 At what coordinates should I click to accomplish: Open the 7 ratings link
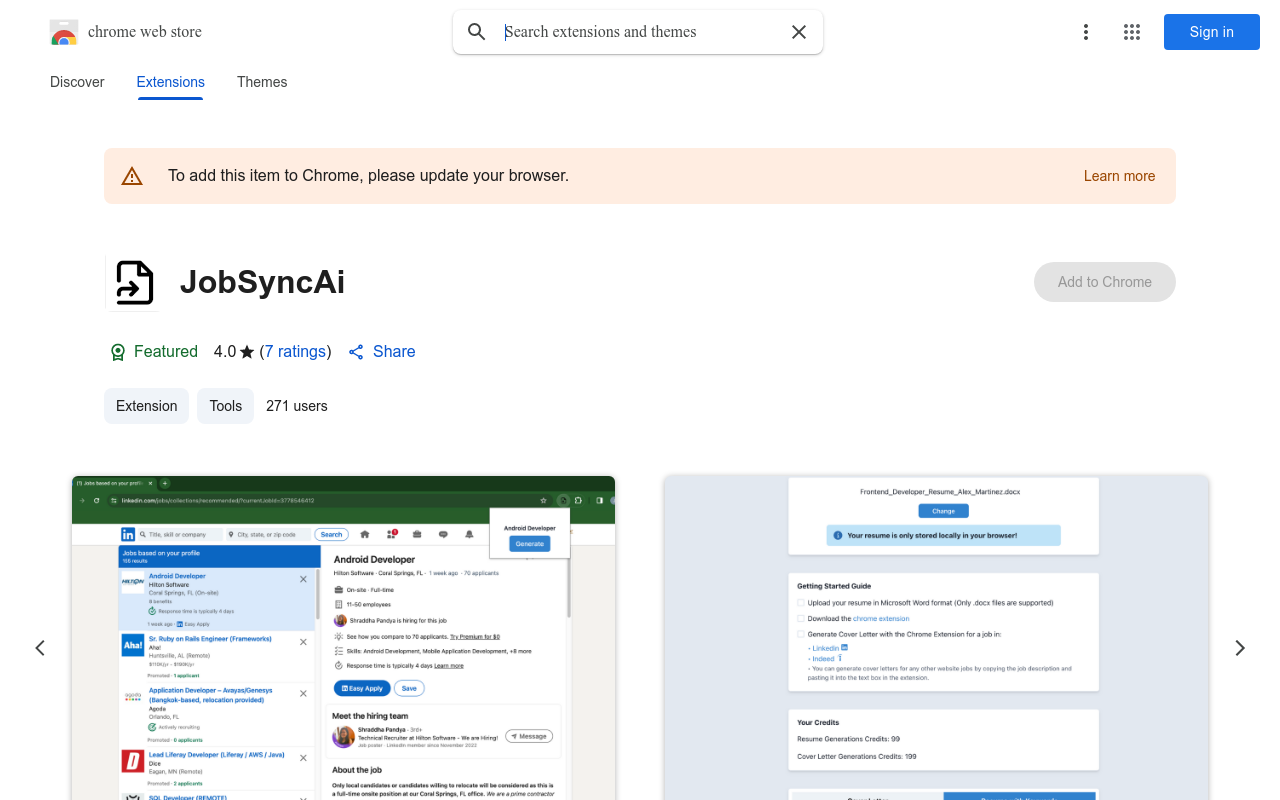(296, 352)
